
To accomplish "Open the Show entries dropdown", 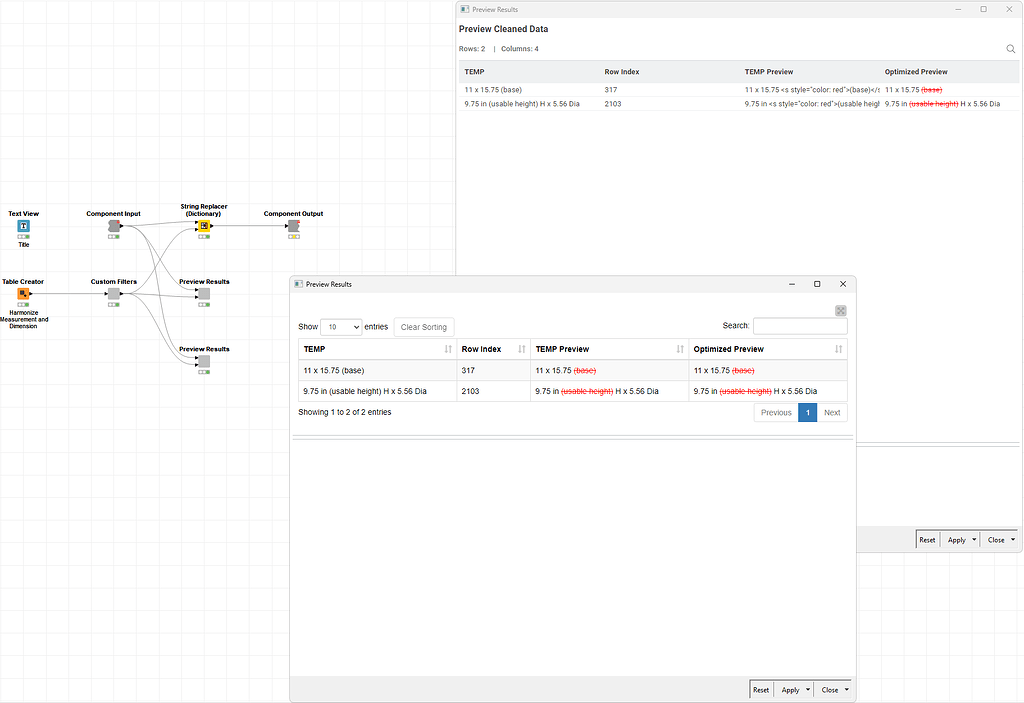I will pyautogui.click(x=341, y=327).
